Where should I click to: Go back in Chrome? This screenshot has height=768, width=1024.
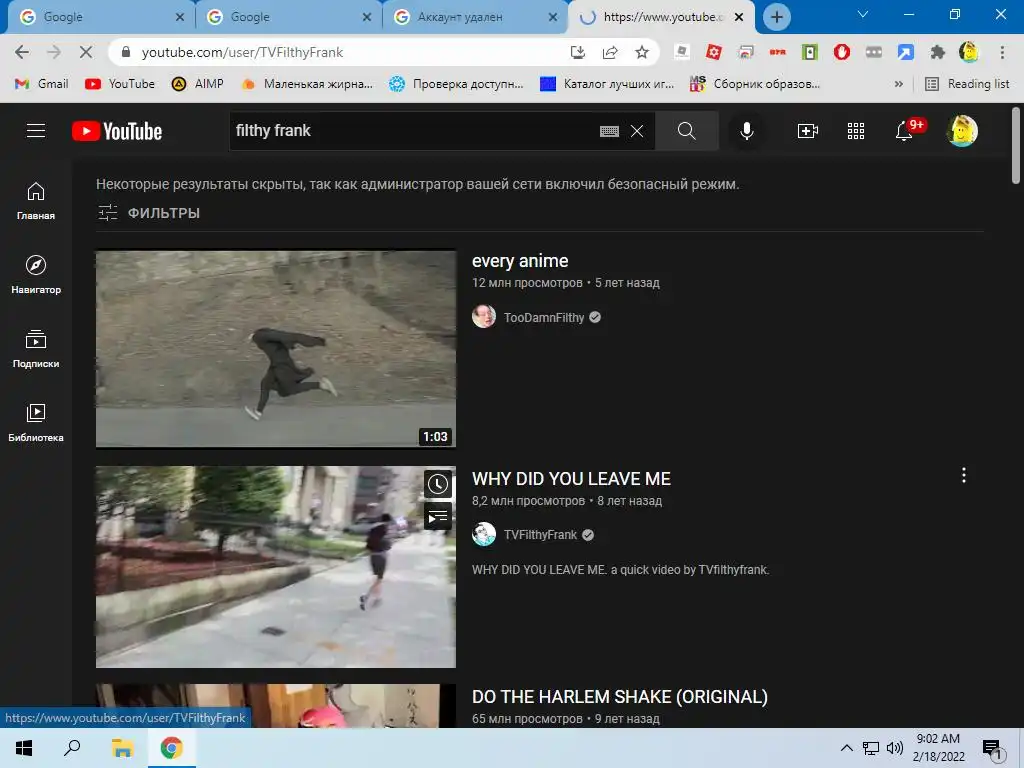22,52
